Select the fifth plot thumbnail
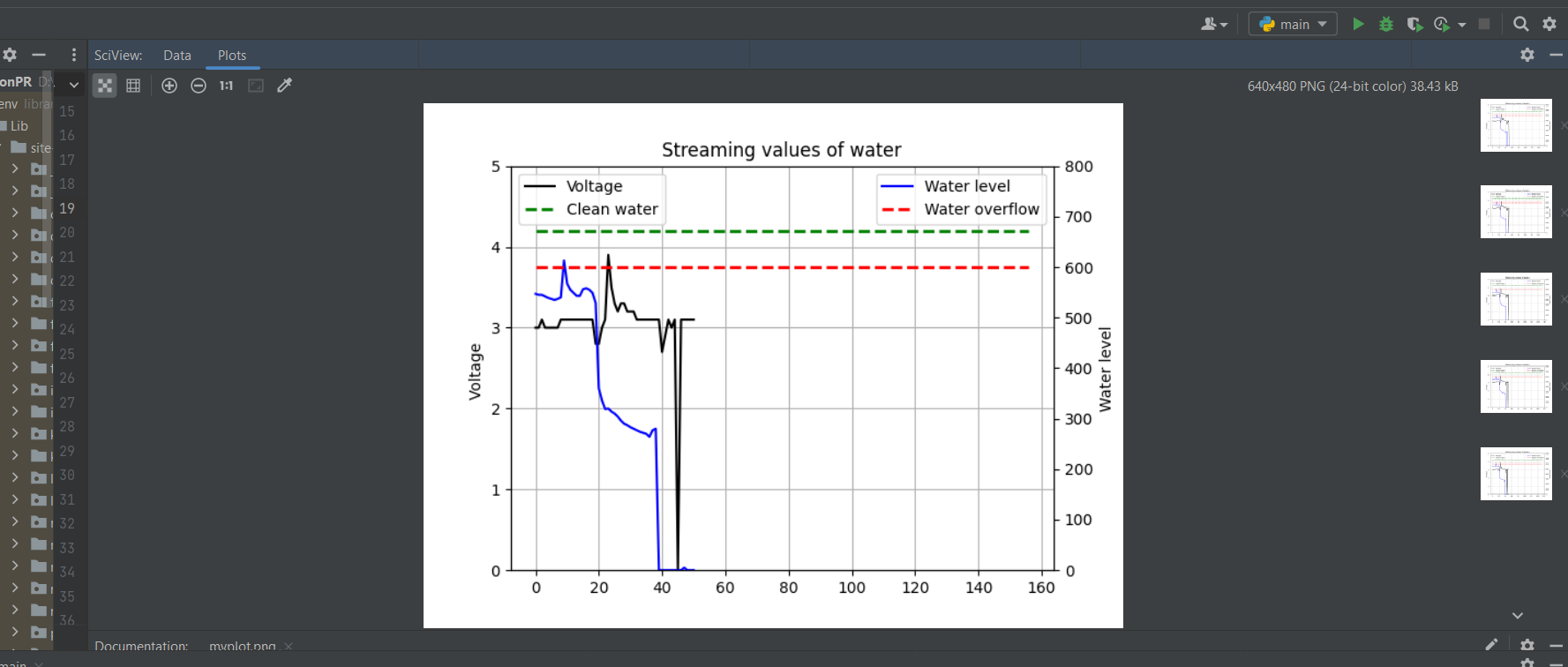 pyautogui.click(x=1516, y=474)
